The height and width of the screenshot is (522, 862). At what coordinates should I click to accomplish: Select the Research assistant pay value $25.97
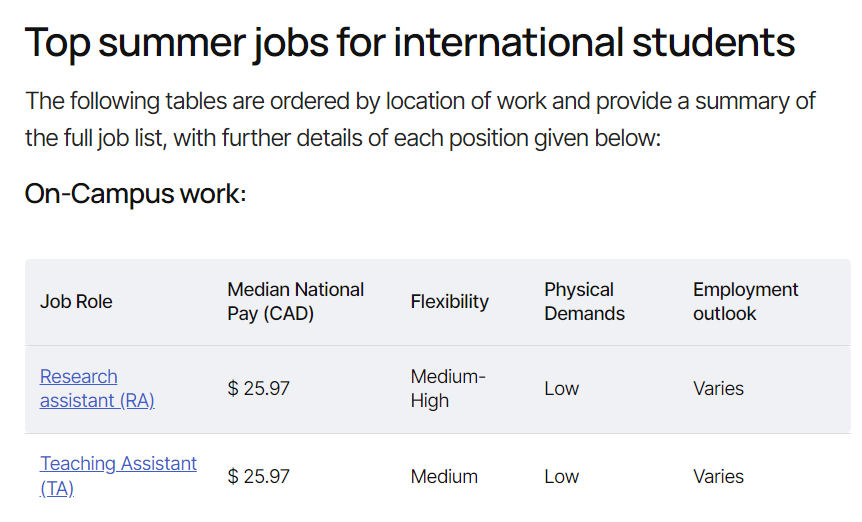tap(258, 388)
